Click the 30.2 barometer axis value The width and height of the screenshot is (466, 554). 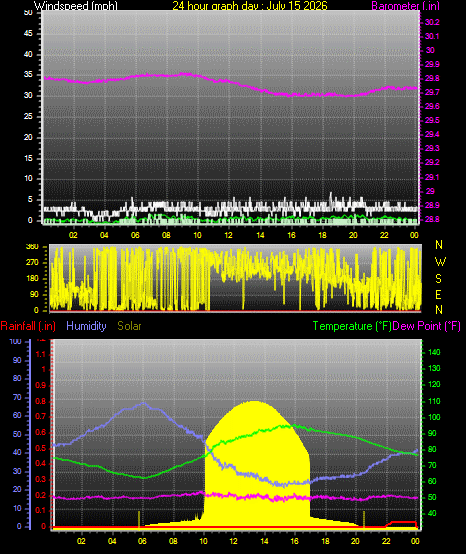point(432,22)
